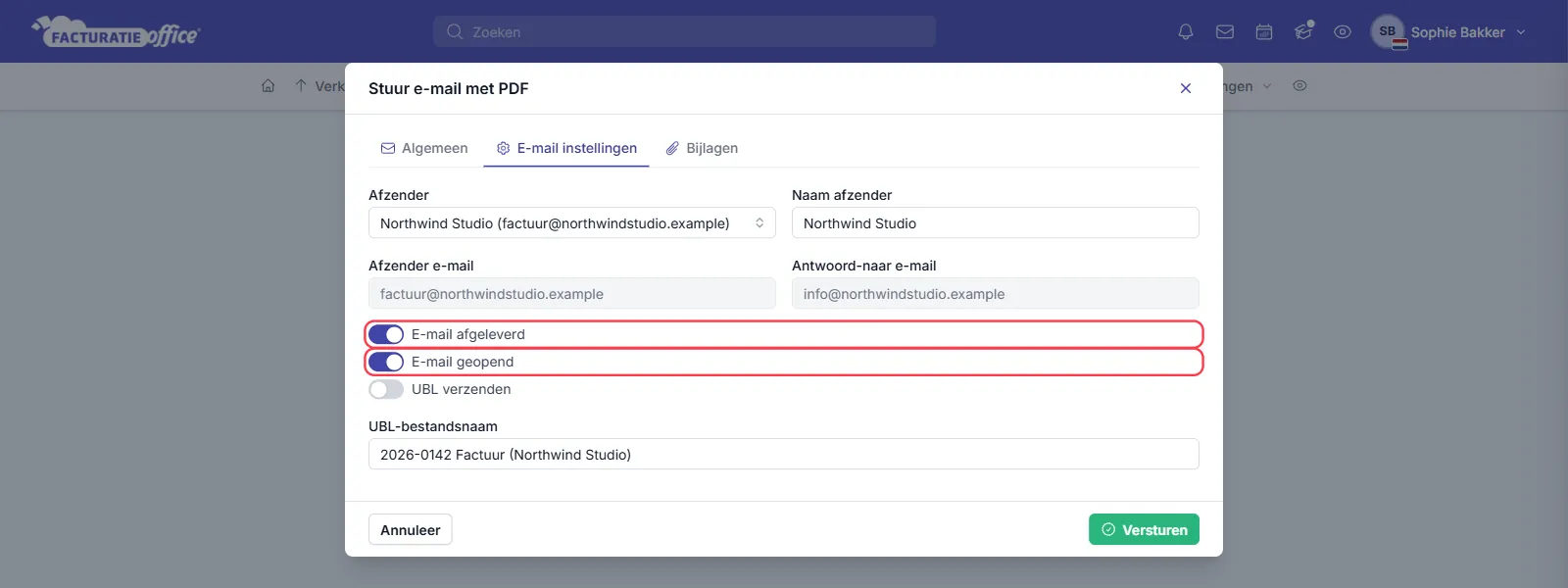
Task: Open the graduation cap help icon
Action: pyautogui.click(x=1303, y=31)
